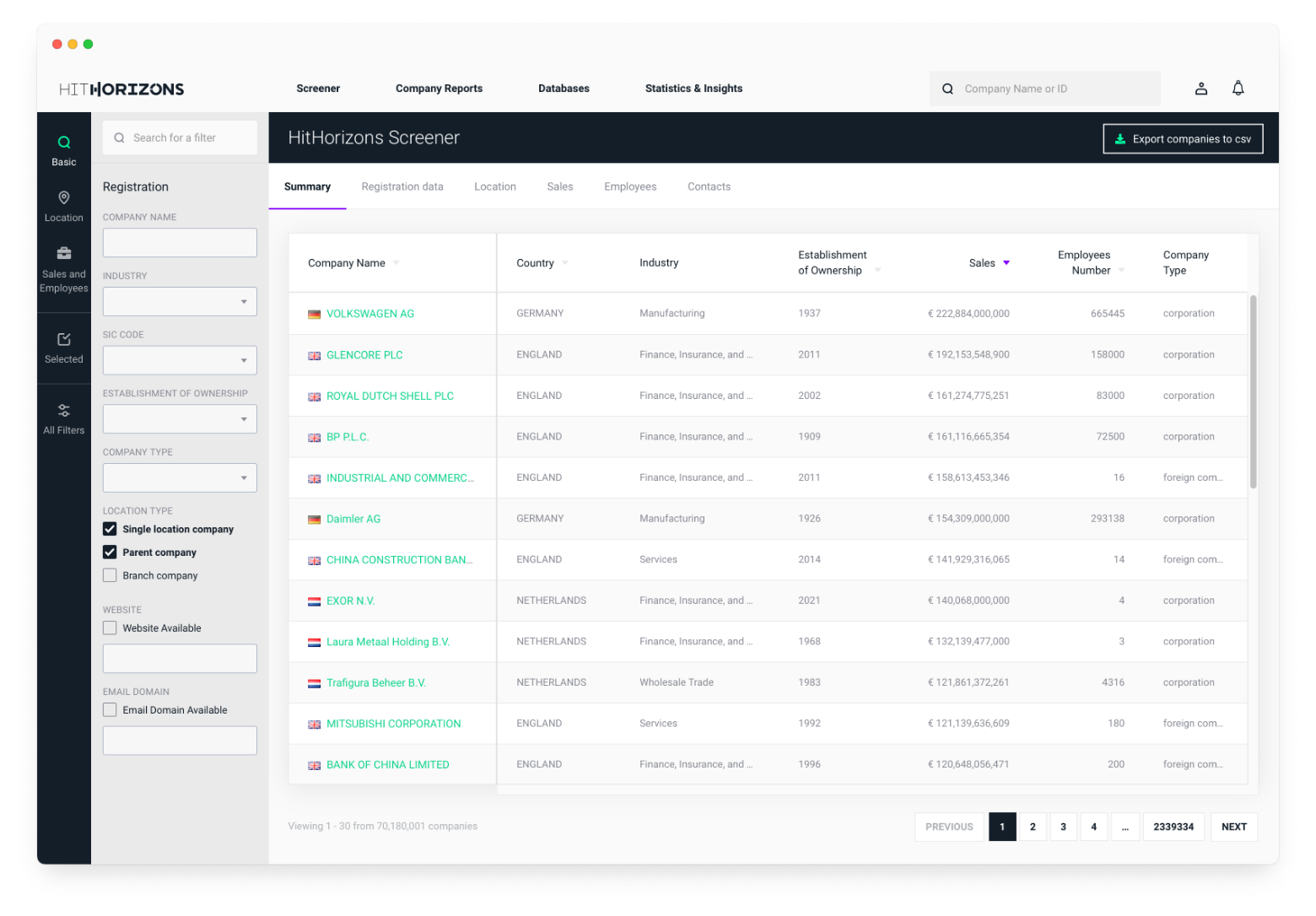Click the German flag beside Daimler AG
This screenshot has width=1316, height=916.
click(314, 520)
